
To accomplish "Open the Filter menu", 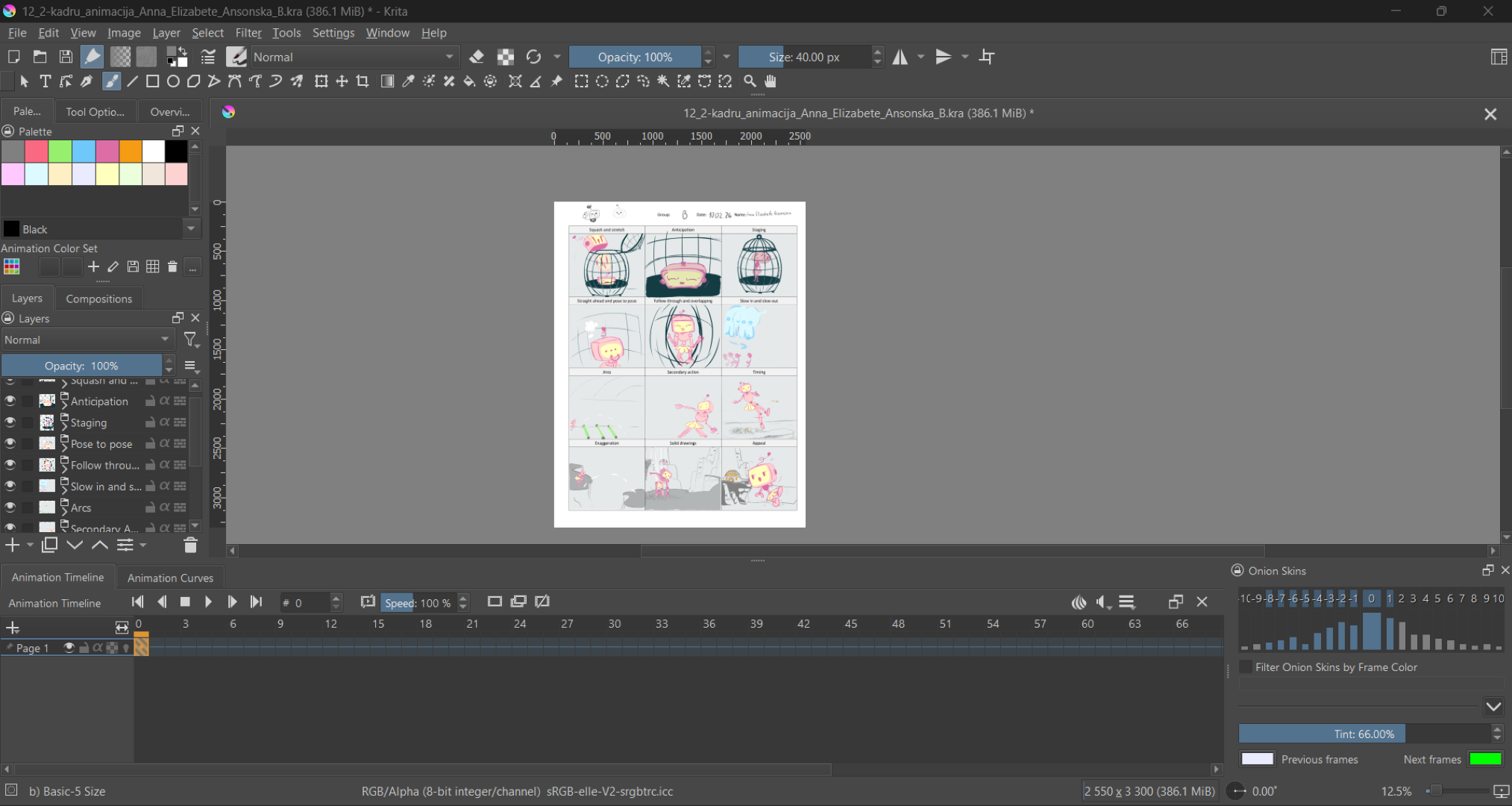I will click(248, 33).
